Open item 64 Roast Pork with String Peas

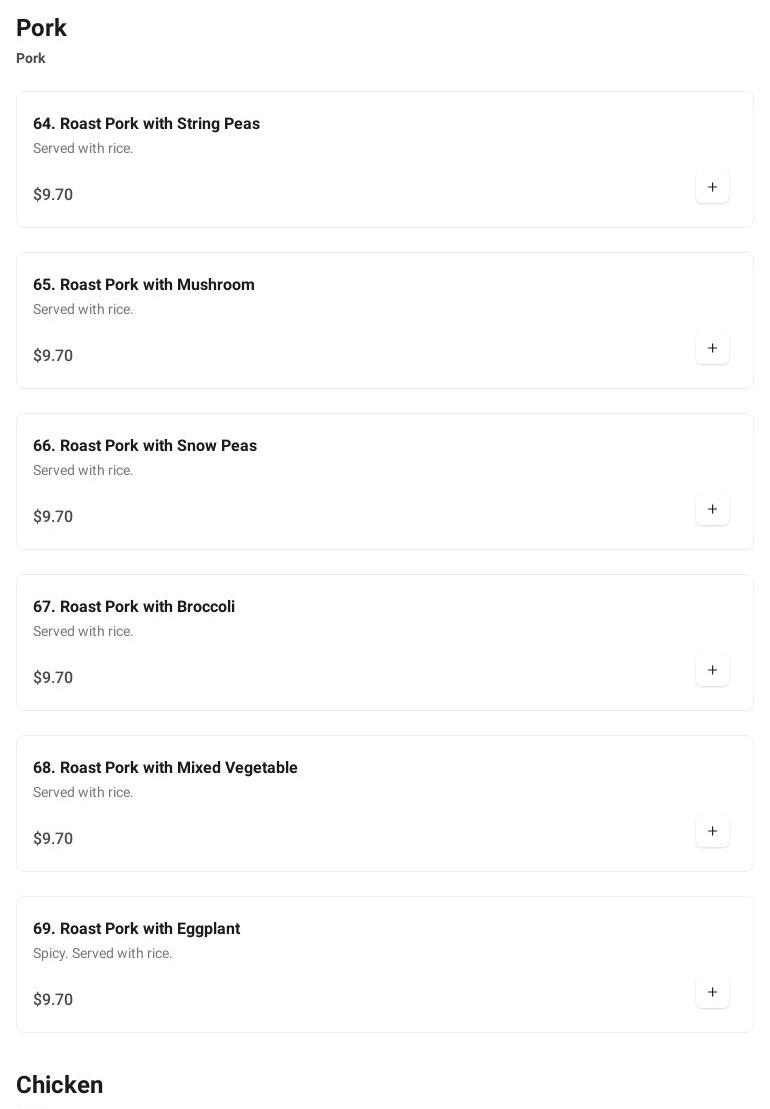click(x=146, y=124)
